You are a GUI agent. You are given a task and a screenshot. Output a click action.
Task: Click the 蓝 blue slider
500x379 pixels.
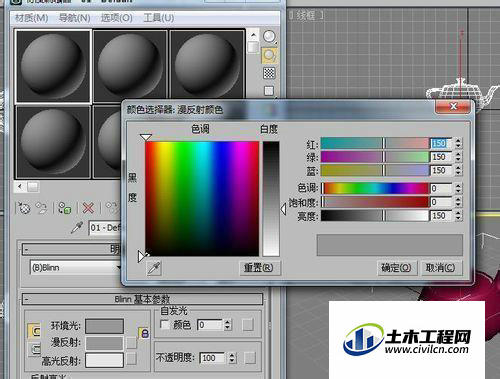pos(375,170)
